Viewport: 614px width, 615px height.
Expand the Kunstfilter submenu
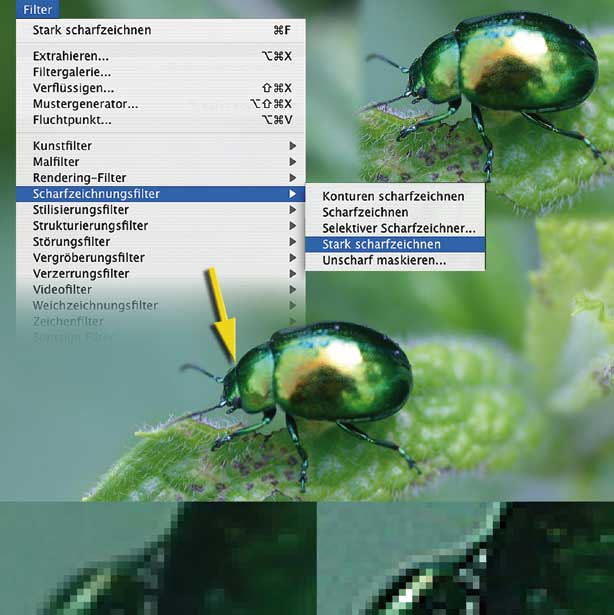160,146
